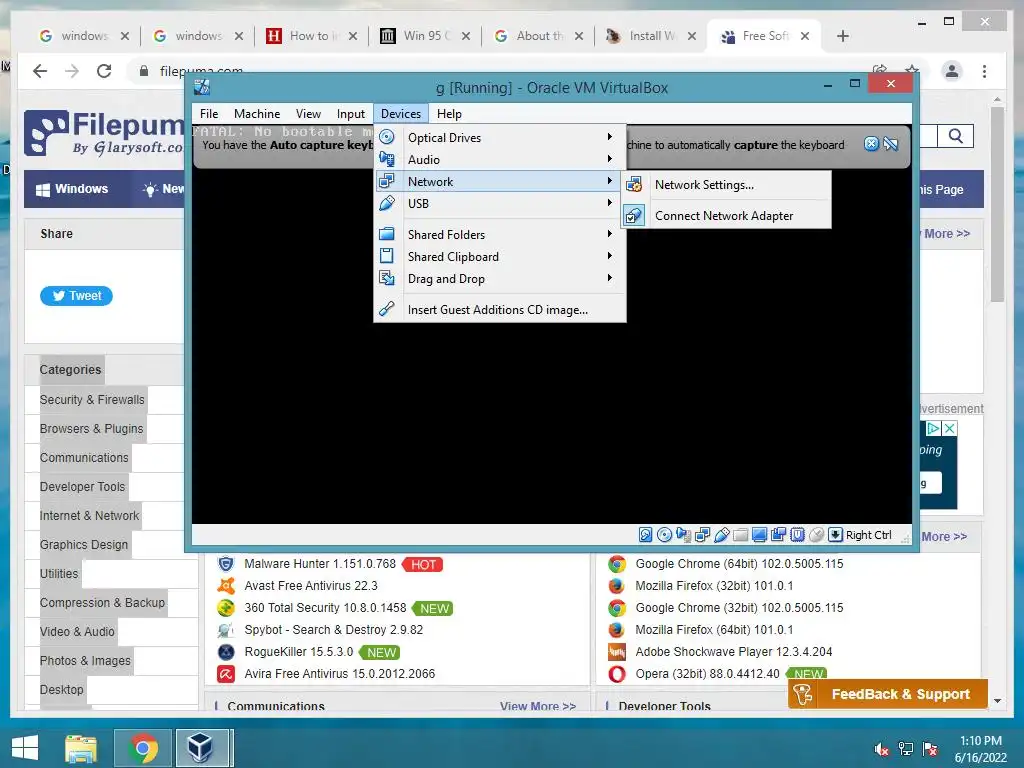The image size is (1024, 768).
Task: Open the View menu in VirtualBox
Action: tap(308, 114)
